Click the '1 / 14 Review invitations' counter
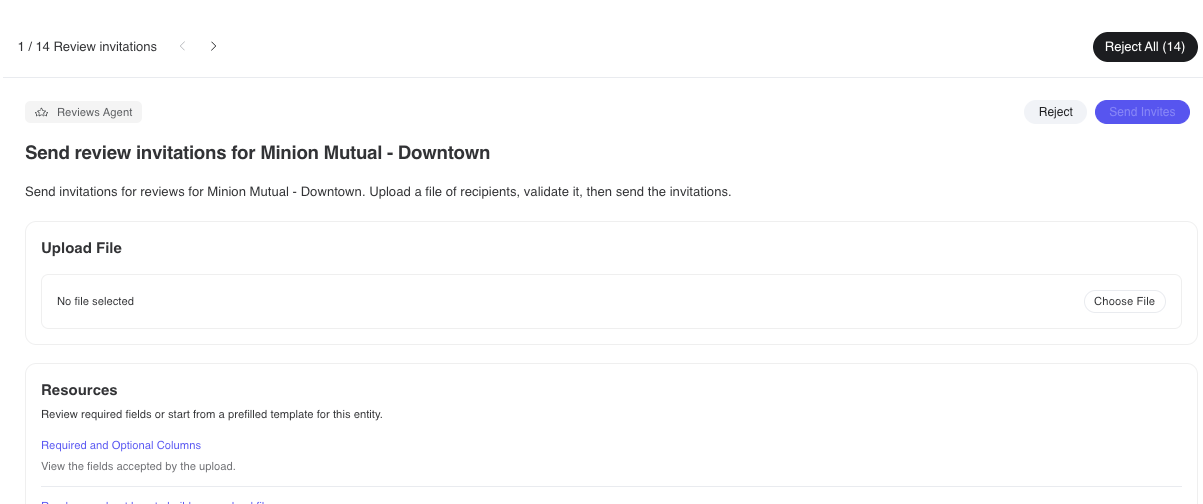 [87, 47]
